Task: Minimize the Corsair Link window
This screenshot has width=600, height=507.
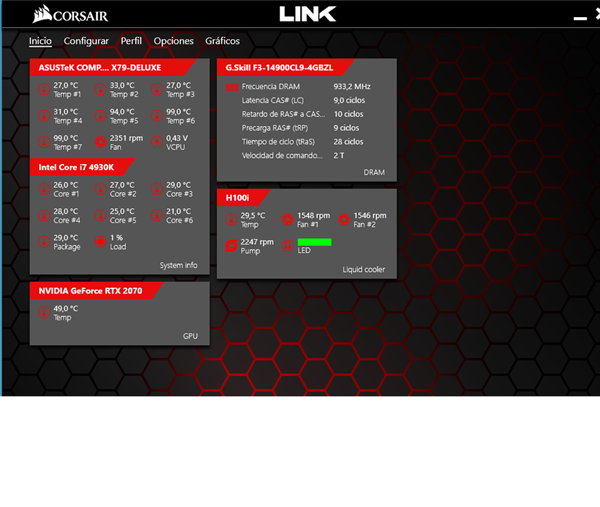Action: [580, 18]
